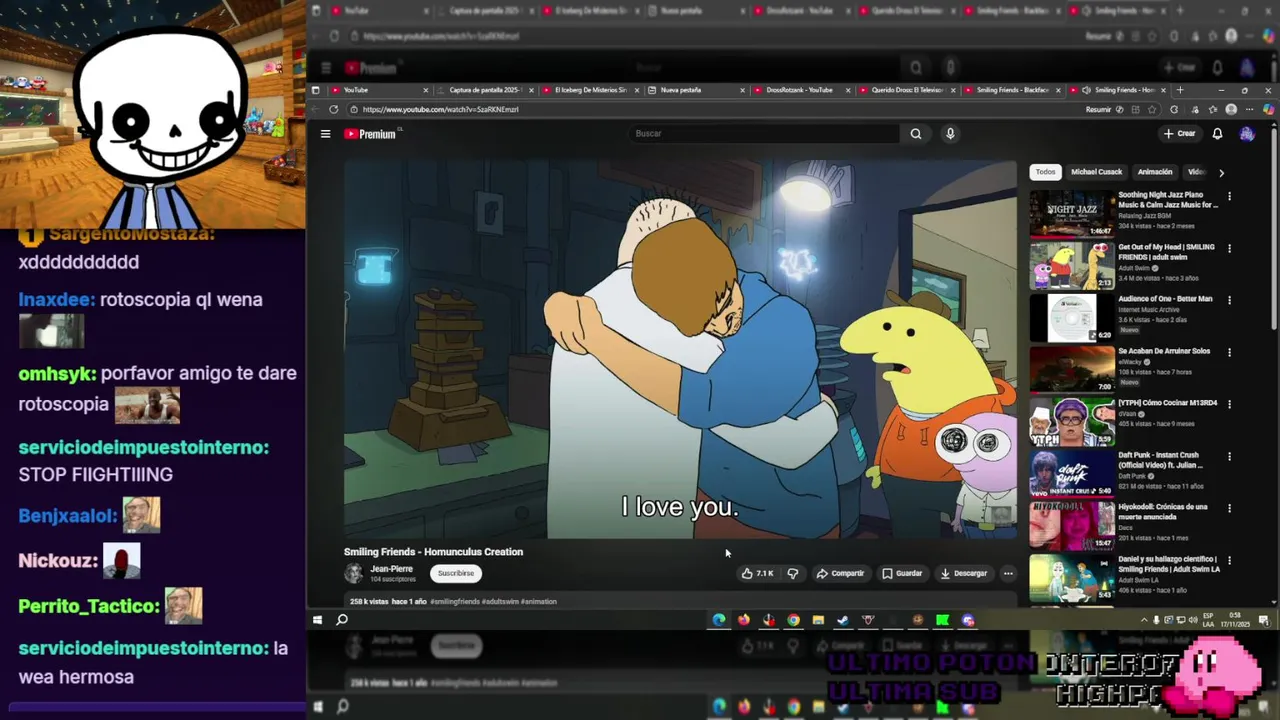
Task: Open YouTube notifications bell
Action: coord(1217,134)
